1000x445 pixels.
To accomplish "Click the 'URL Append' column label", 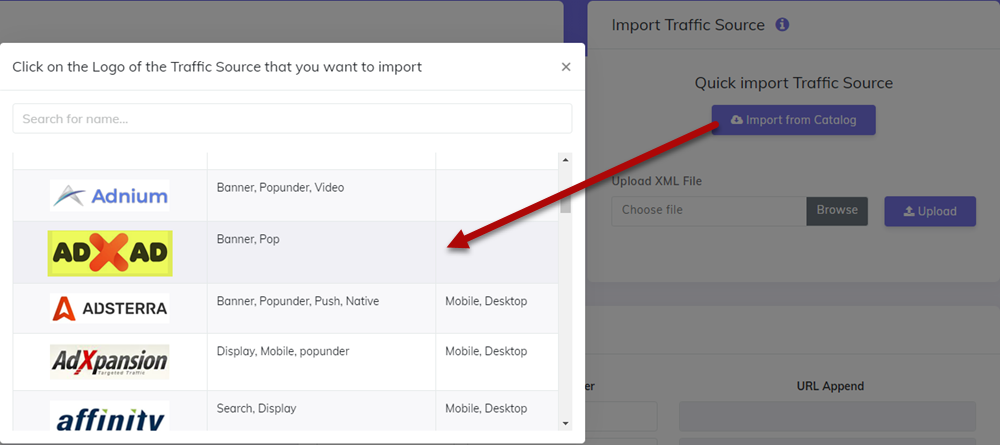I will point(830,386).
